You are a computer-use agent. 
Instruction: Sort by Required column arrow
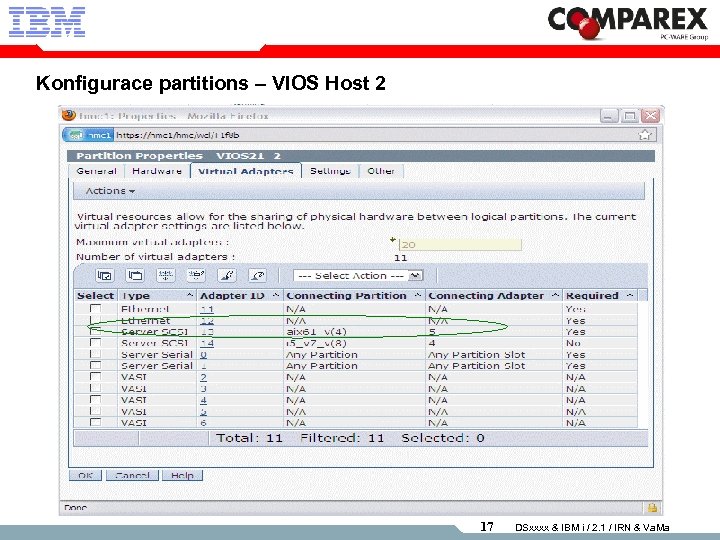[x=630, y=295]
